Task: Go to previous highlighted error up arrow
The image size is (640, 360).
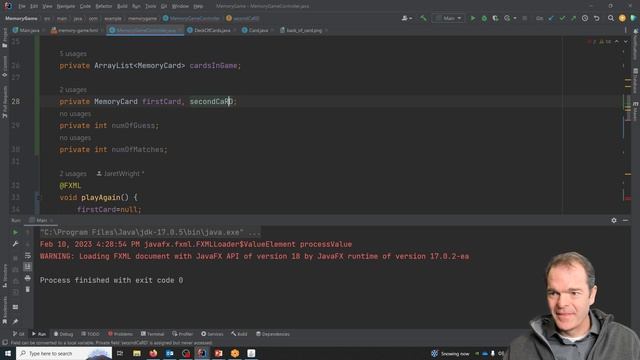Action: pyautogui.click(x=617, y=42)
